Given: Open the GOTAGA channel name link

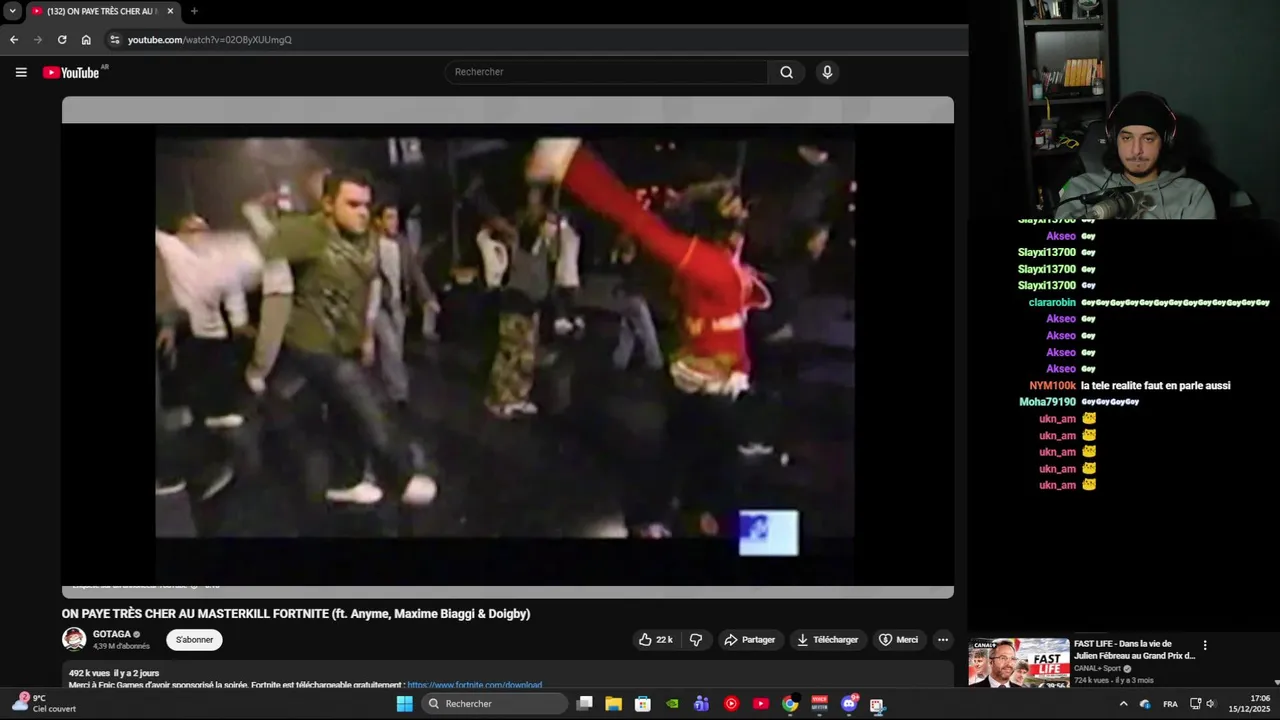Looking at the screenshot, I should tap(111, 634).
